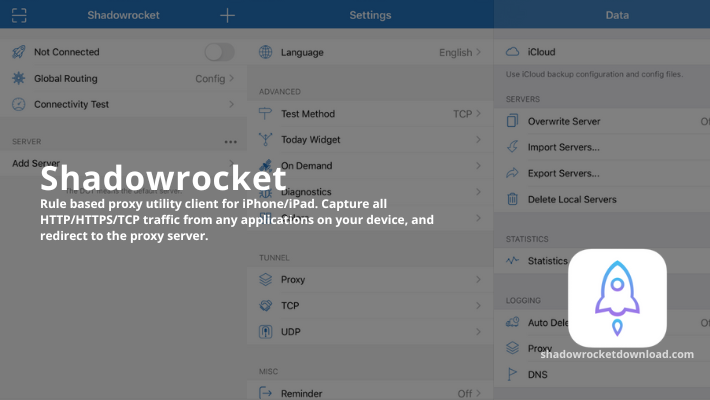Select the Data header title
The width and height of the screenshot is (710, 400).
point(617,15)
